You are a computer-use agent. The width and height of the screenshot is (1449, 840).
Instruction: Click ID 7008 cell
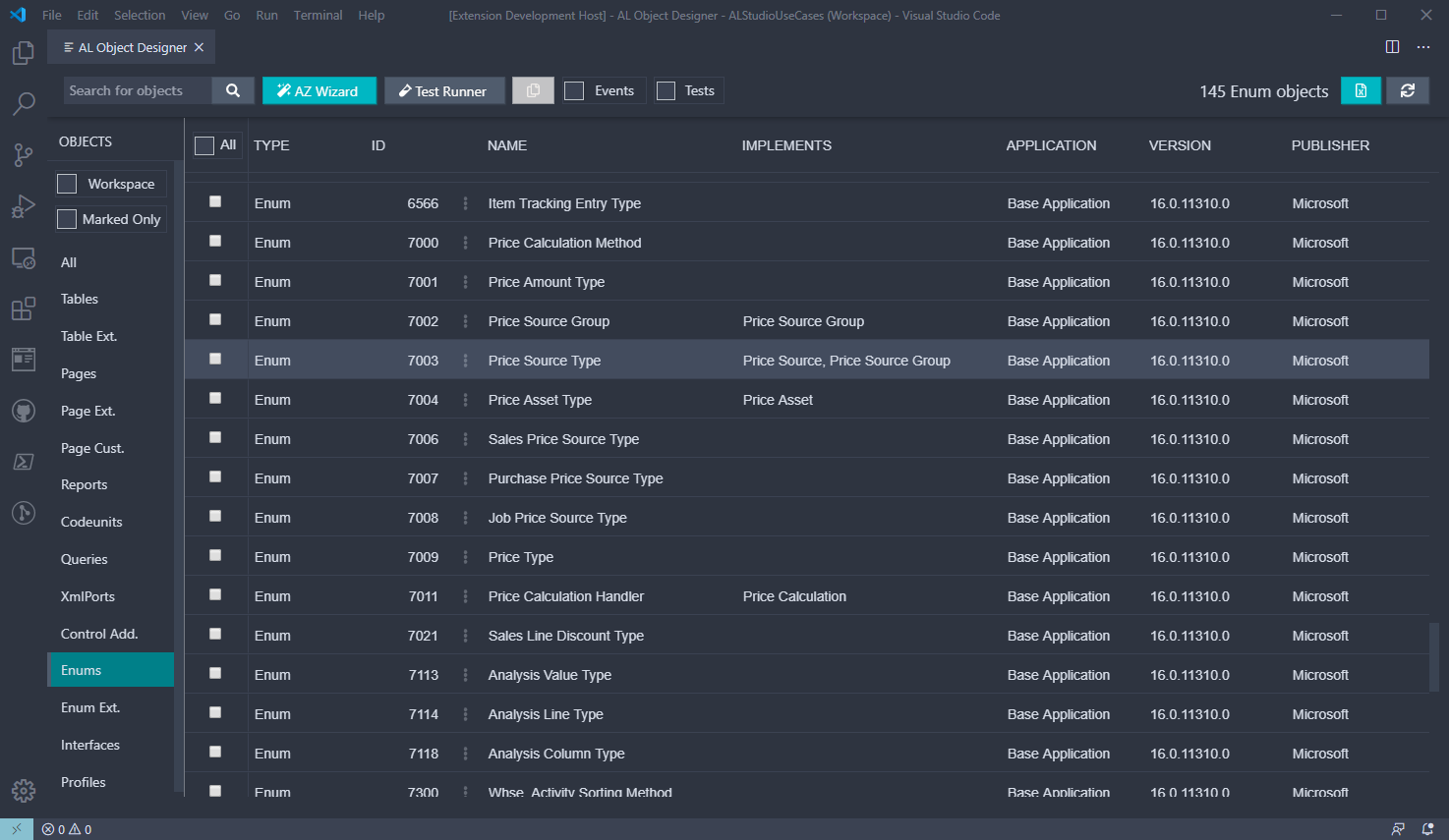[x=424, y=518]
